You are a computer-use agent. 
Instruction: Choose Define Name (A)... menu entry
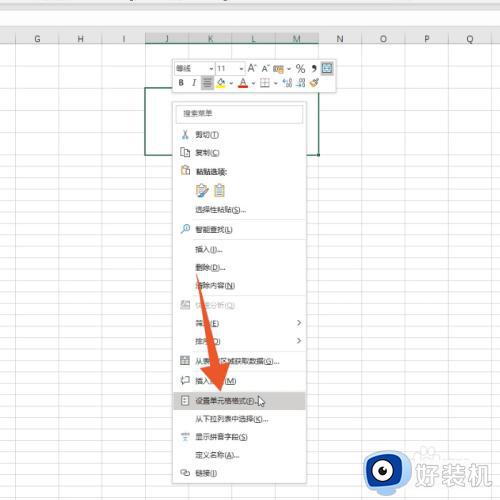[239, 455]
